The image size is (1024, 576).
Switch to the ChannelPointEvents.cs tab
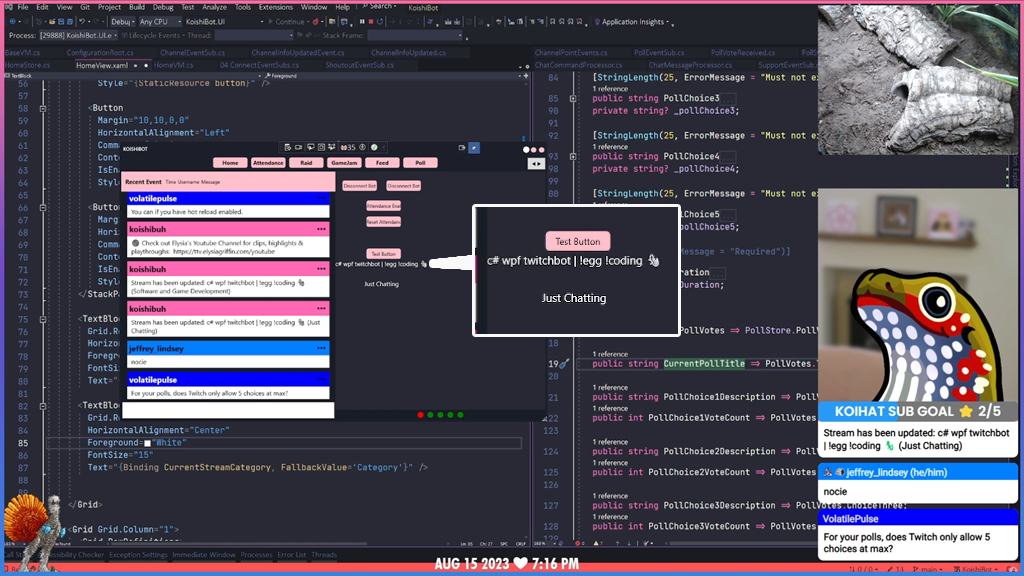point(571,53)
